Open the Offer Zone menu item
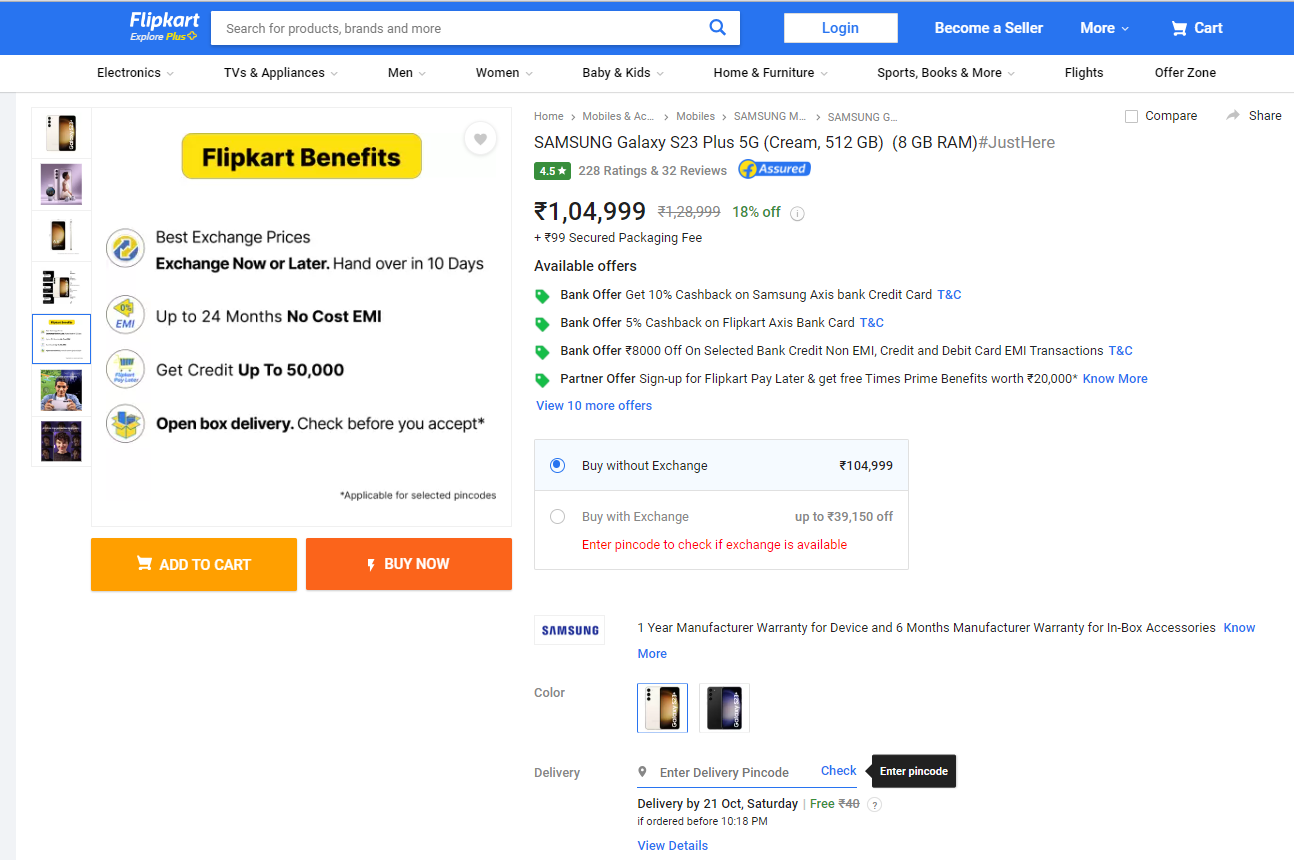Viewport: 1294px width, 860px height. click(1185, 73)
